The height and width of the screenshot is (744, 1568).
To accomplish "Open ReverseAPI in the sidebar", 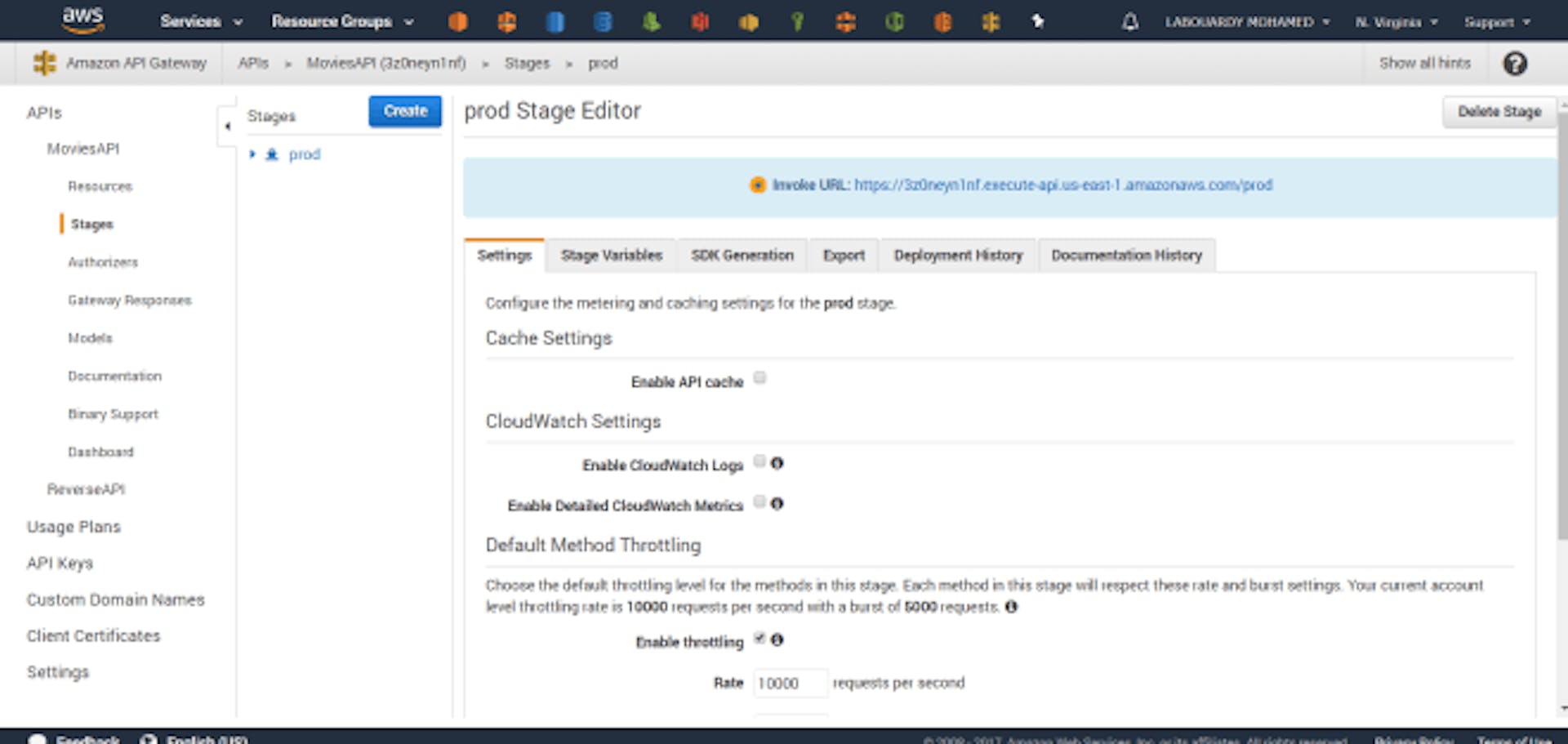I will pos(86,489).
